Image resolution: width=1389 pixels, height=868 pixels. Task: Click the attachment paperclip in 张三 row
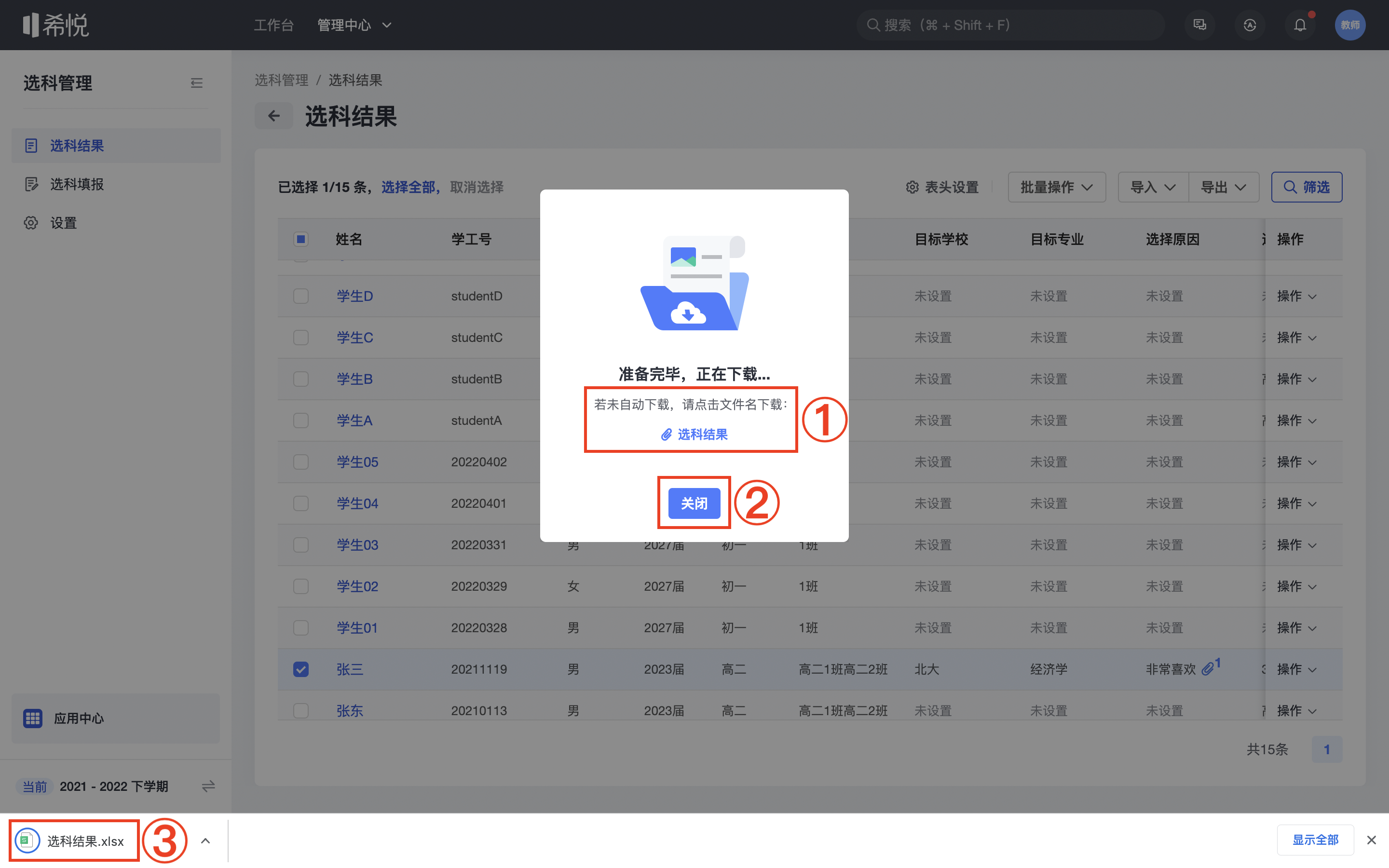(x=1208, y=669)
